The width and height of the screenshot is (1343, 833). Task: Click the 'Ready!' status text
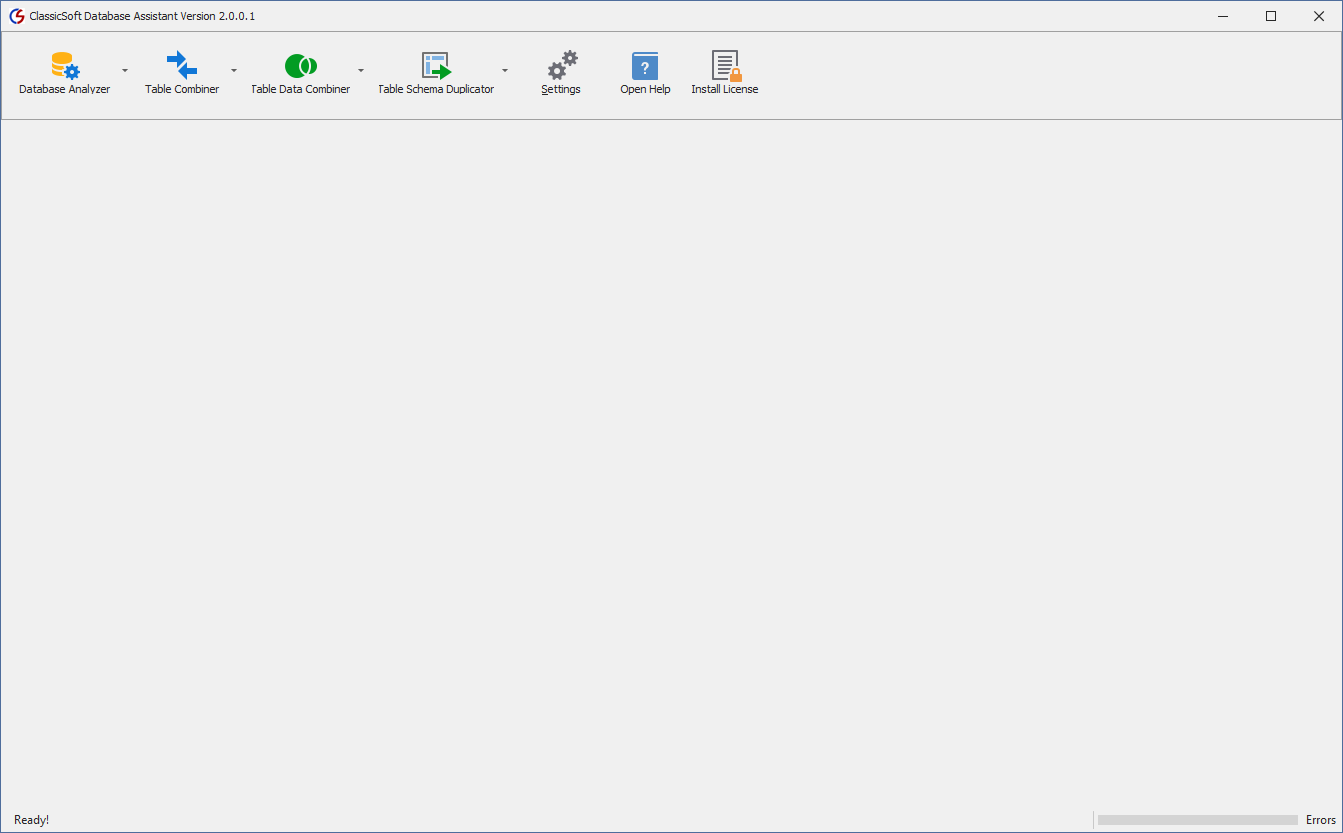click(31, 820)
